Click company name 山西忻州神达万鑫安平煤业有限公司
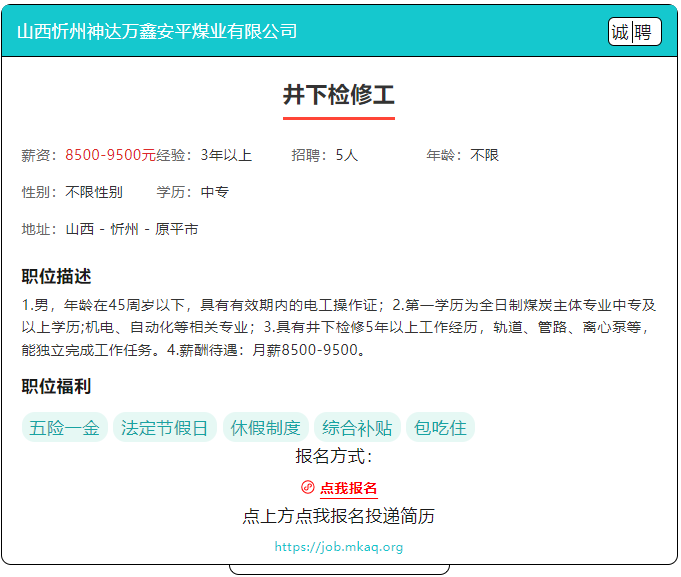The height and width of the screenshot is (577, 681). point(157,31)
